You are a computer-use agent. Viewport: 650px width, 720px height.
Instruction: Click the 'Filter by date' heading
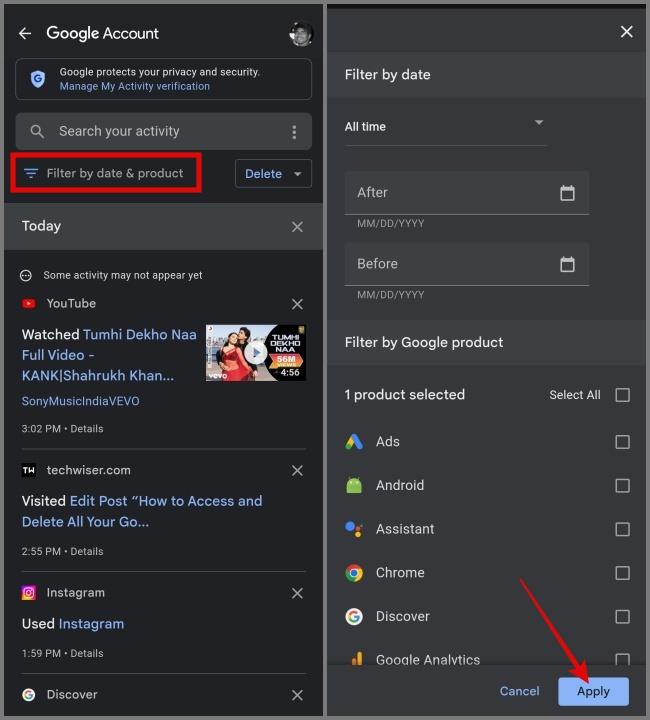click(x=387, y=75)
